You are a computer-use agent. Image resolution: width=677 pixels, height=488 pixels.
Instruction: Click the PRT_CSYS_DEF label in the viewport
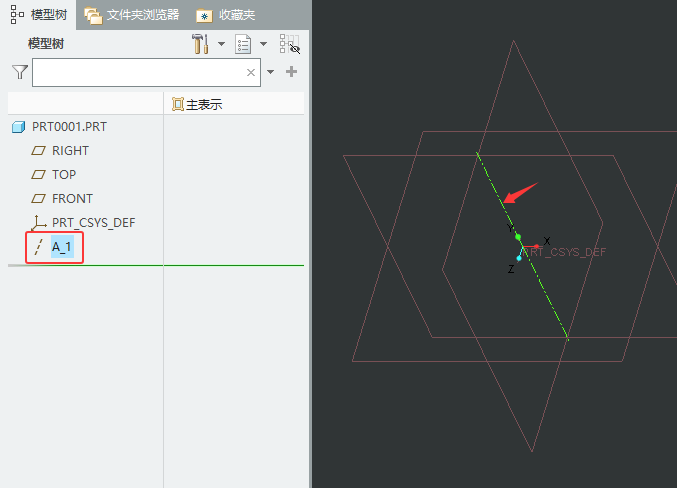click(x=566, y=252)
